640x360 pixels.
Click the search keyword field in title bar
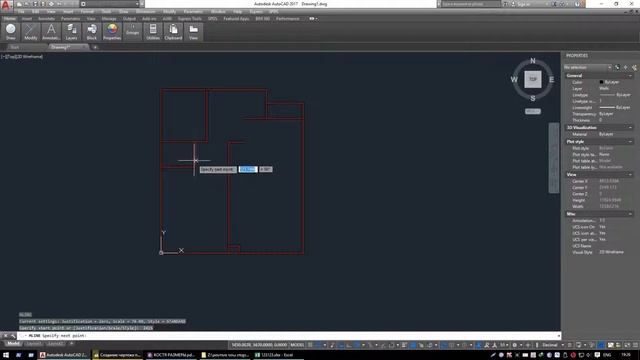click(x=471, y=4)
